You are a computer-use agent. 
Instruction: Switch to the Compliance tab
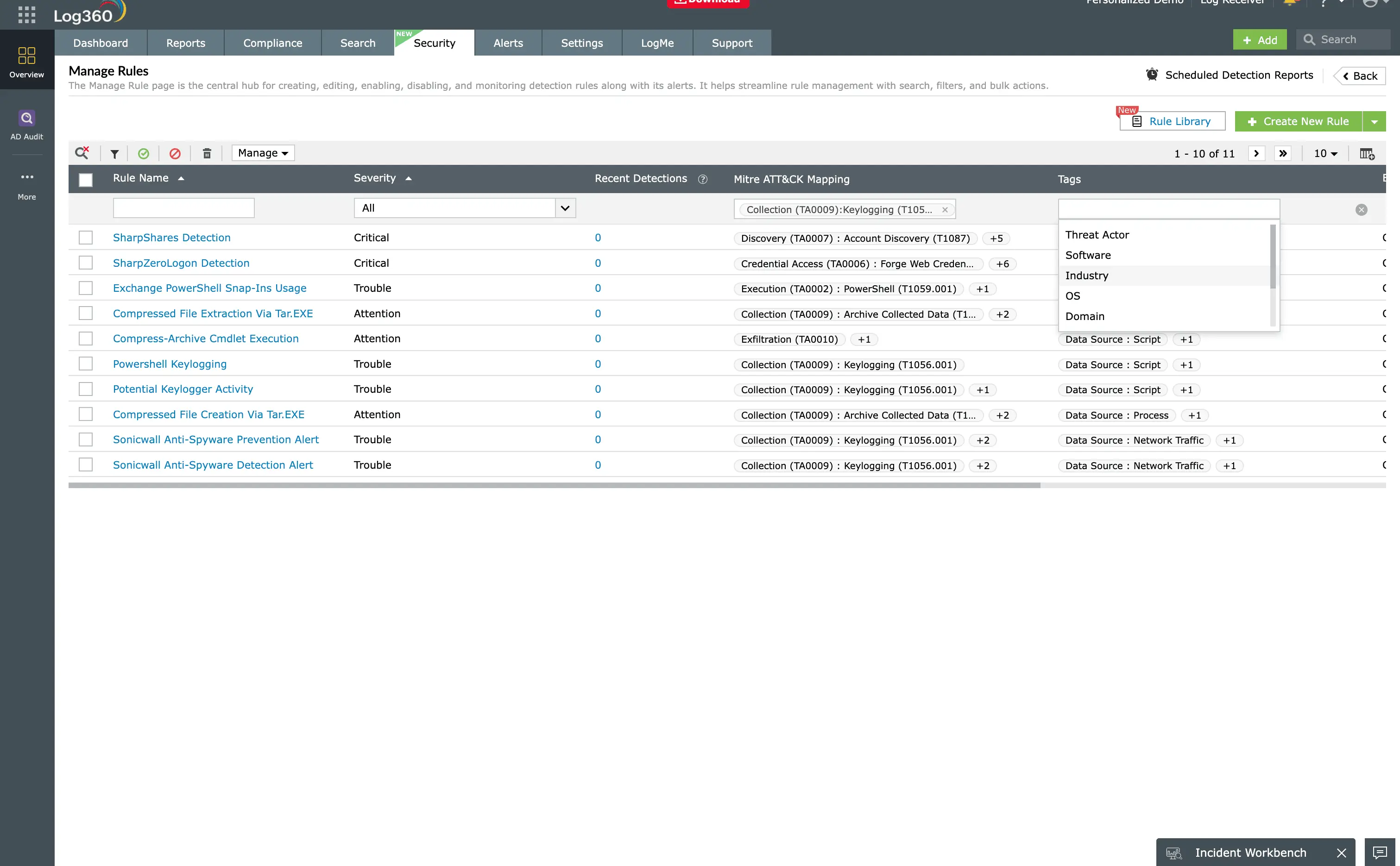coord(273,43)
